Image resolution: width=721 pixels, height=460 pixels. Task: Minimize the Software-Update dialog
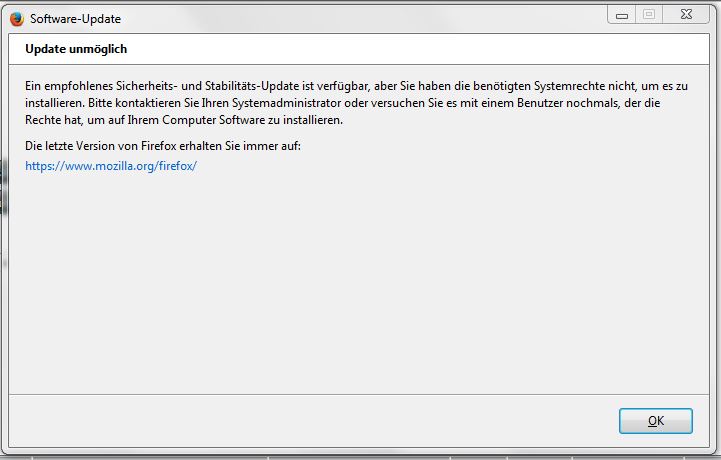[x=621, y=15]
